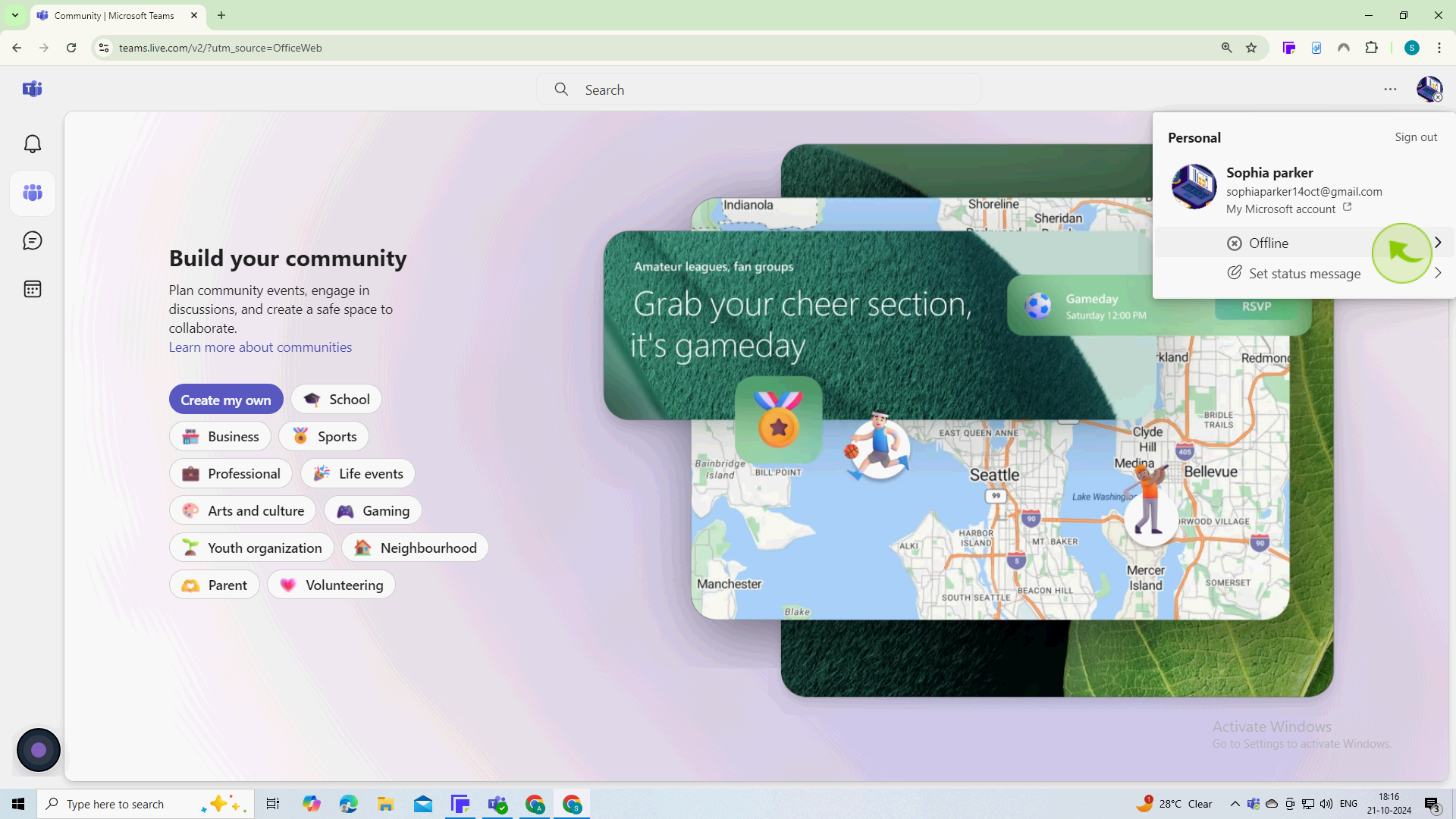View site information icon in address bar
The image size is (1456, 819).
pyautogui.click(x=104, y=48)
